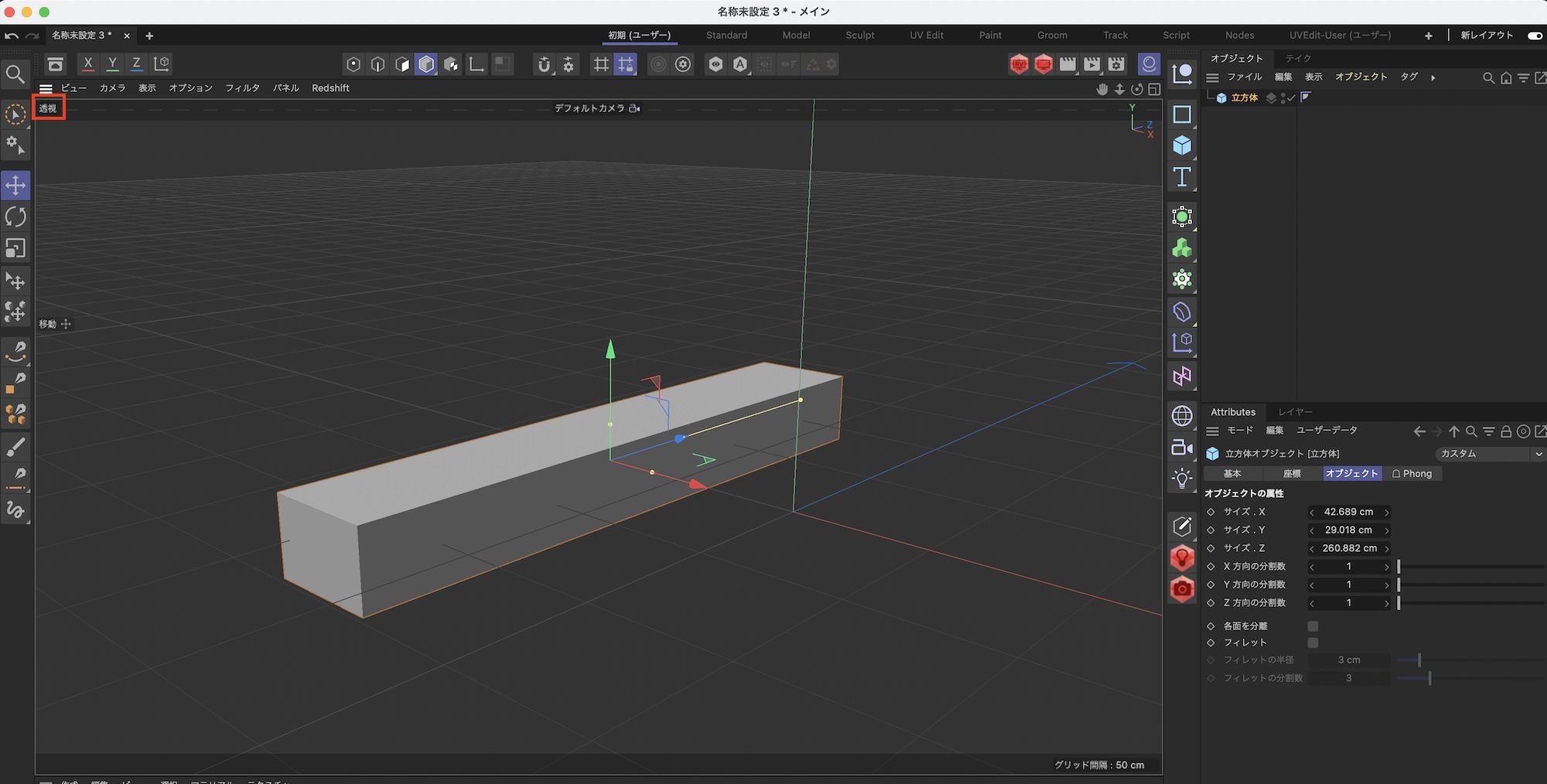
Task: Open the カメラ viewport menu
Action: click(x=112, y=88)
